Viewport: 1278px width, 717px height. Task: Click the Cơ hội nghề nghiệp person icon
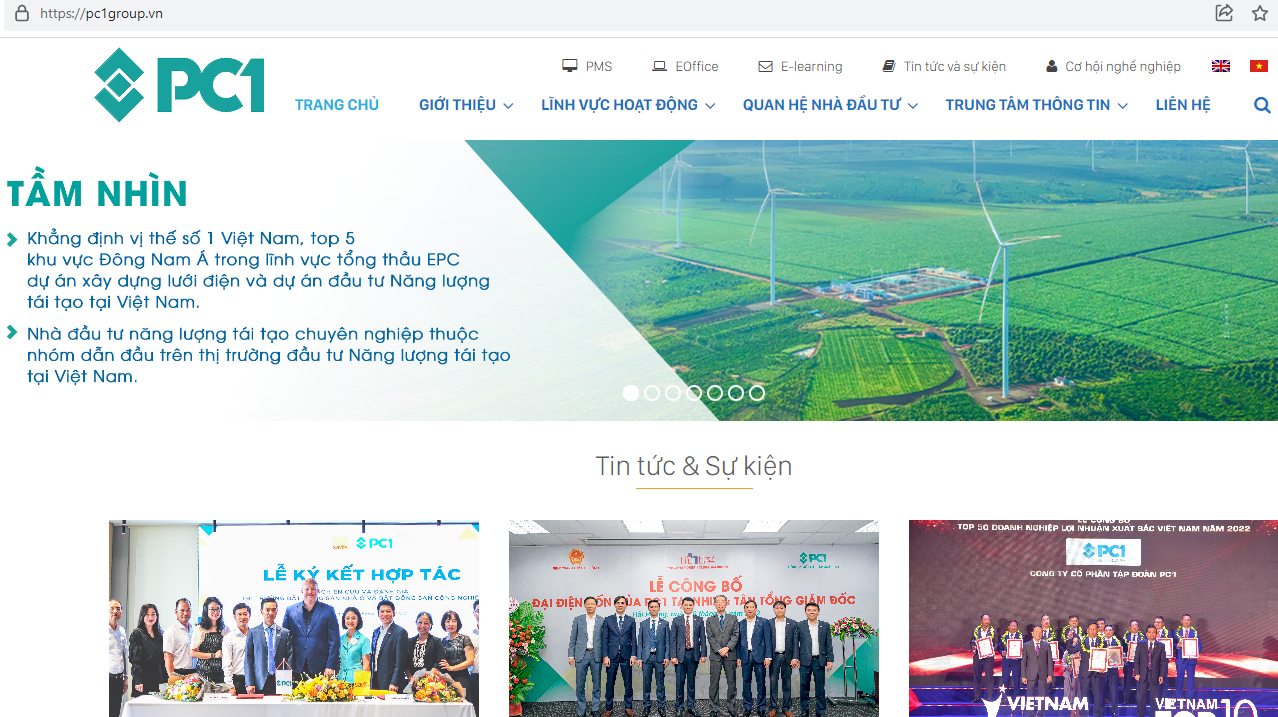point(1051,65)
